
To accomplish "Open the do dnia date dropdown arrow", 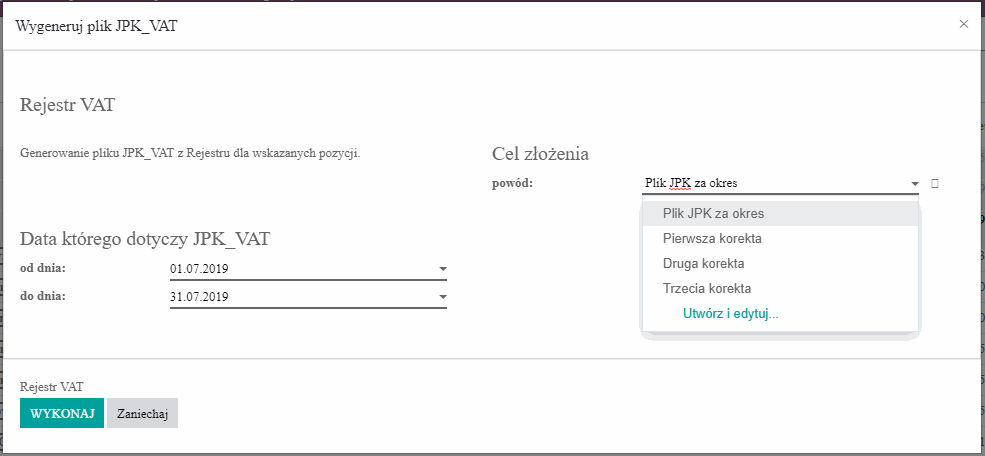I will (442, 297).
